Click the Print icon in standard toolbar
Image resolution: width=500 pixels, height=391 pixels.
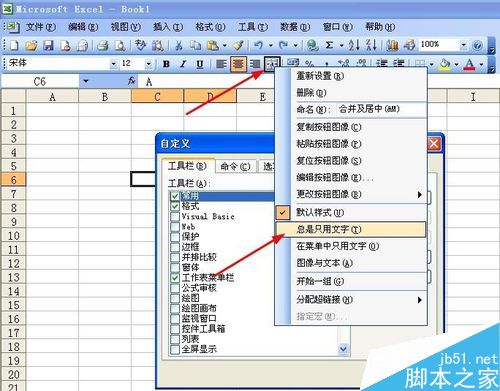pos(102,45)
